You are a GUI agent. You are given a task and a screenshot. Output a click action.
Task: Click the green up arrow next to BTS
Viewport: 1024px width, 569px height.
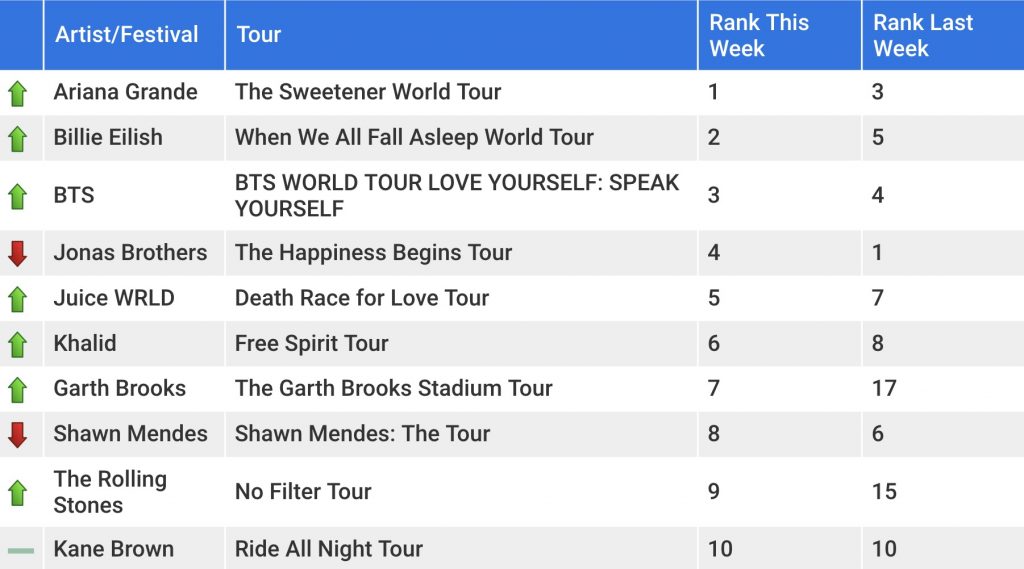(x=18, y=196)
